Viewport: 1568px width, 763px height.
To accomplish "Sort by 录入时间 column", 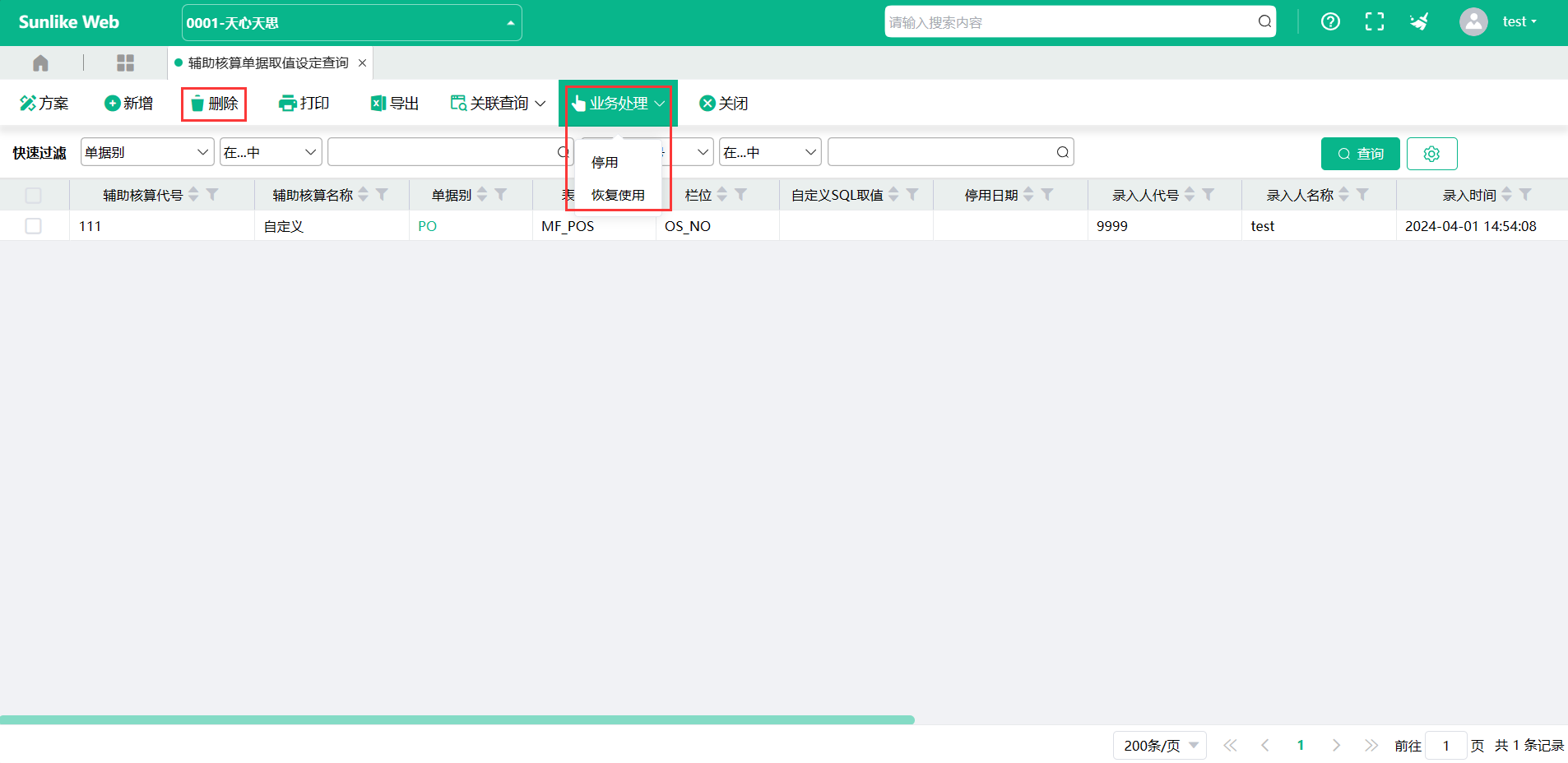I will tap(1506, 194).
